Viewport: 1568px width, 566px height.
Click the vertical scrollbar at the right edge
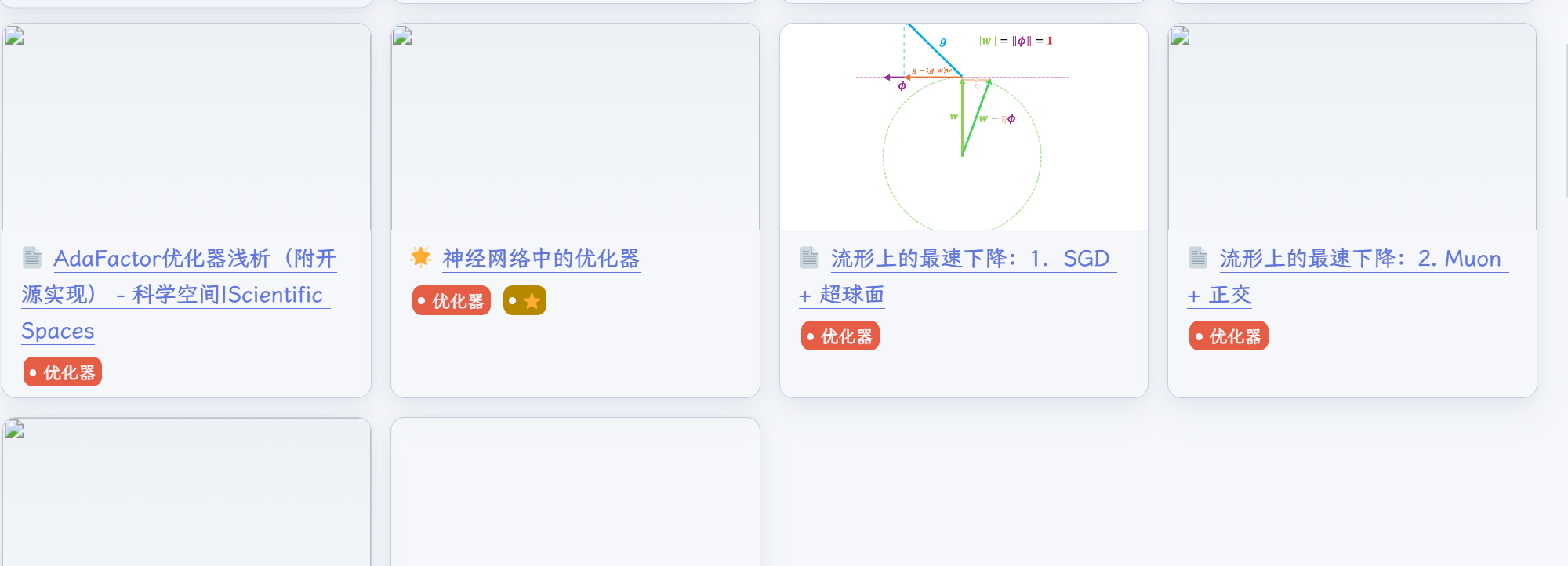coord(1565,118)
